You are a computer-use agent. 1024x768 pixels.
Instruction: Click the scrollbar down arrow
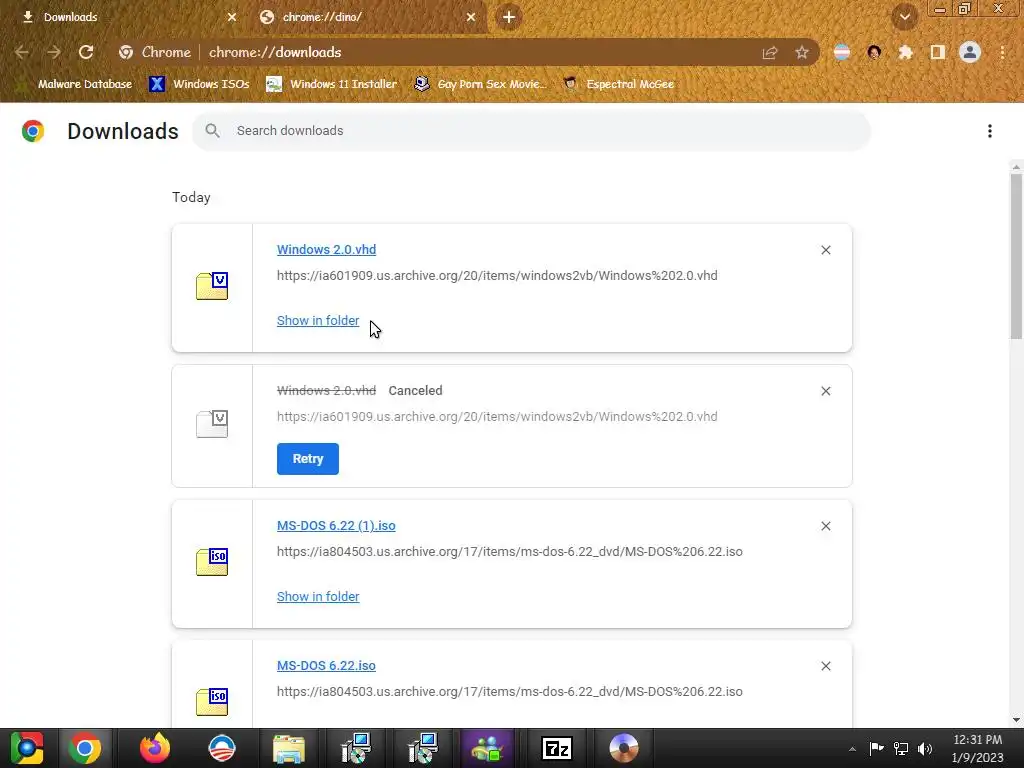point(1016,720)
